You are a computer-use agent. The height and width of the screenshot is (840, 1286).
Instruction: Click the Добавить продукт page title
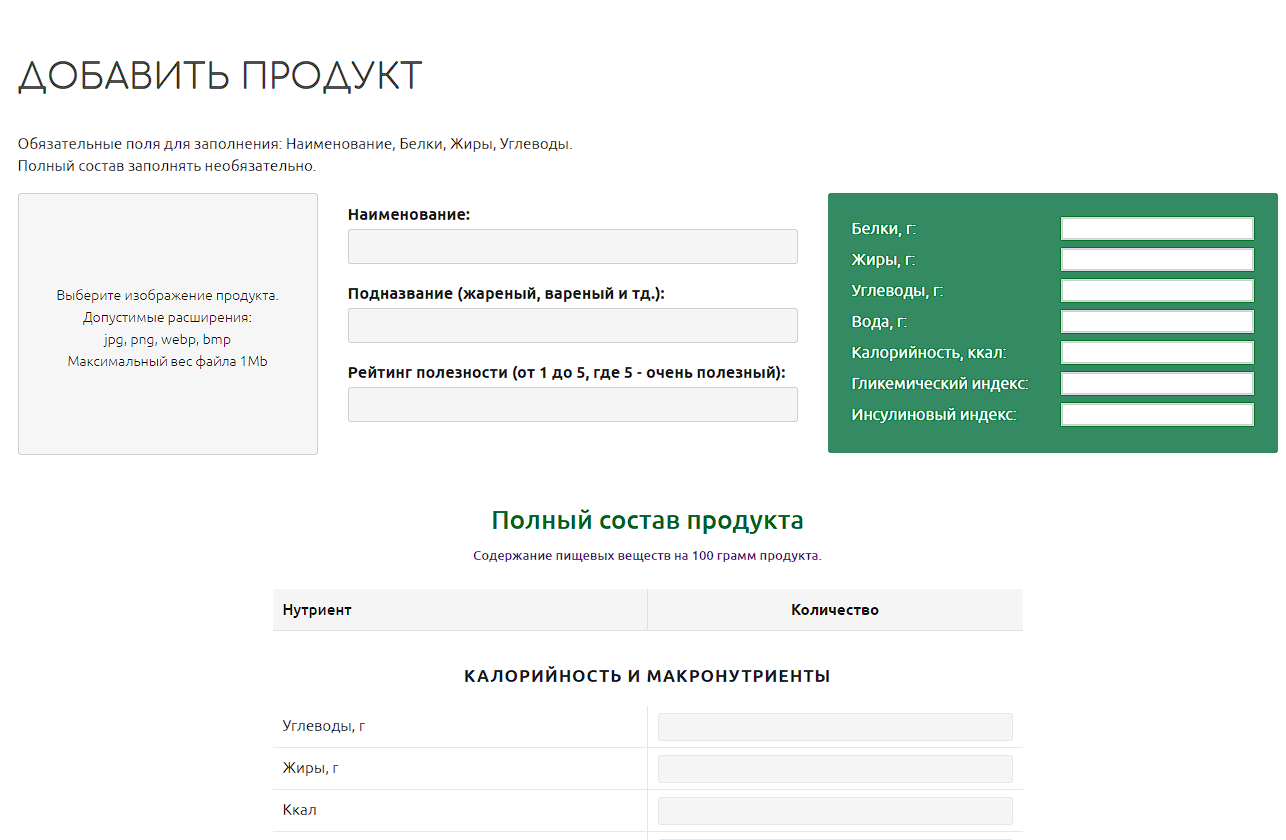(220, 77)
